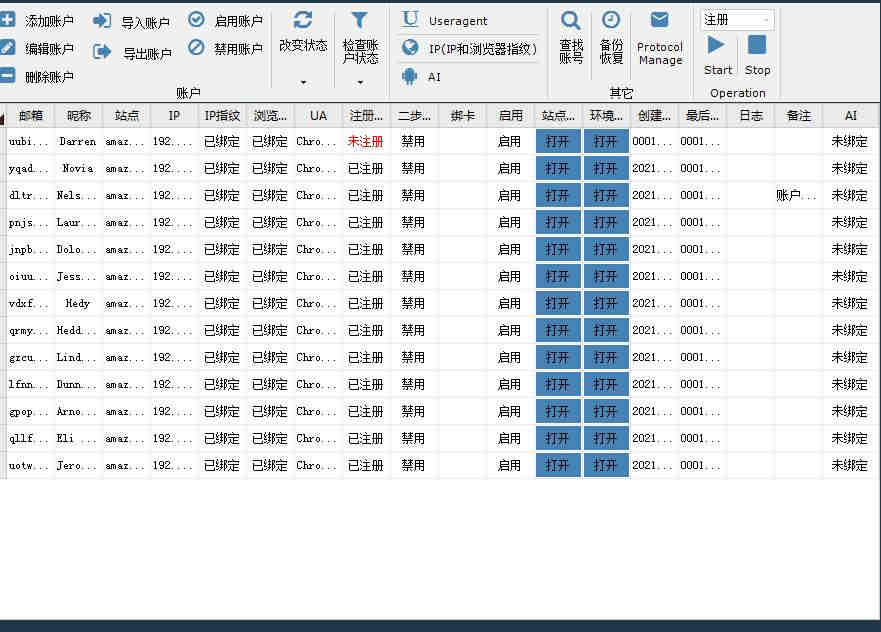Click the Protocol Manage envelope icon
881x632 pixels.
click(660, 20)
